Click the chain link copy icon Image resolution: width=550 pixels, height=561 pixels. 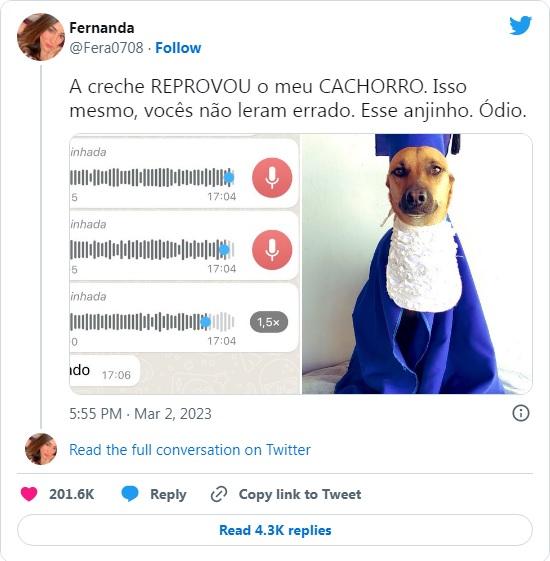219,494
